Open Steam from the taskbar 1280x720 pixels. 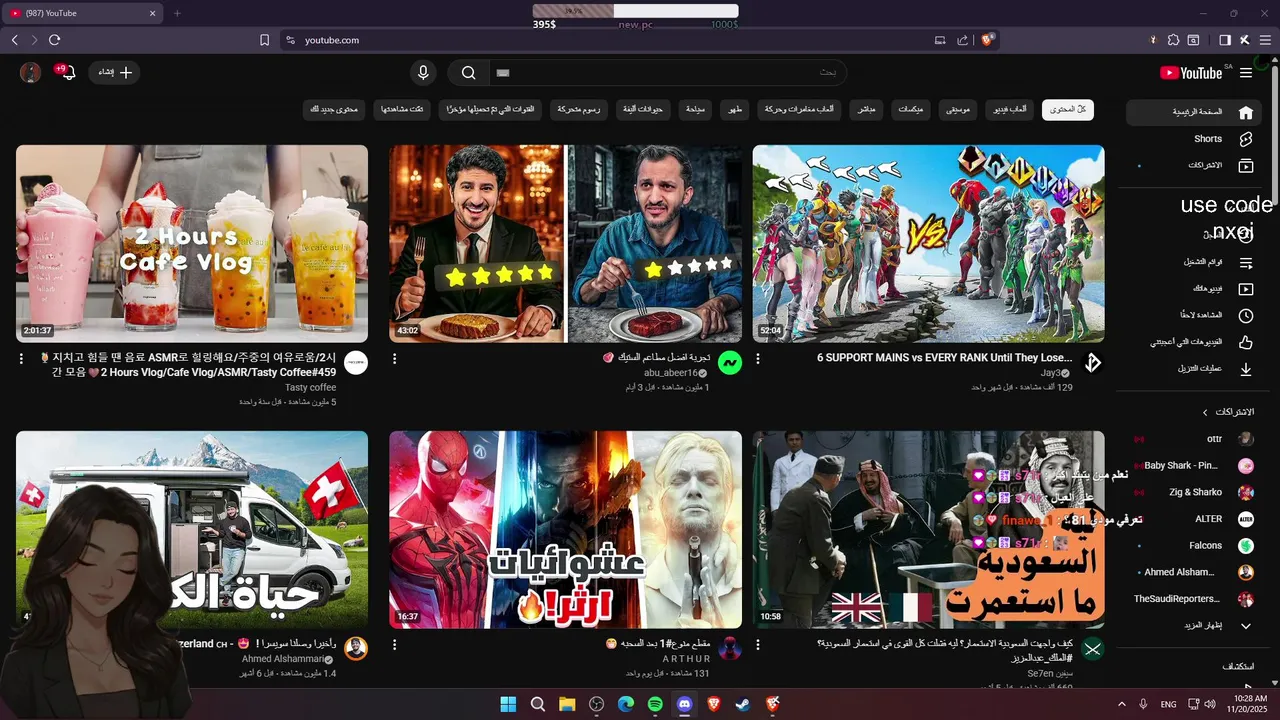pos(742,704)
